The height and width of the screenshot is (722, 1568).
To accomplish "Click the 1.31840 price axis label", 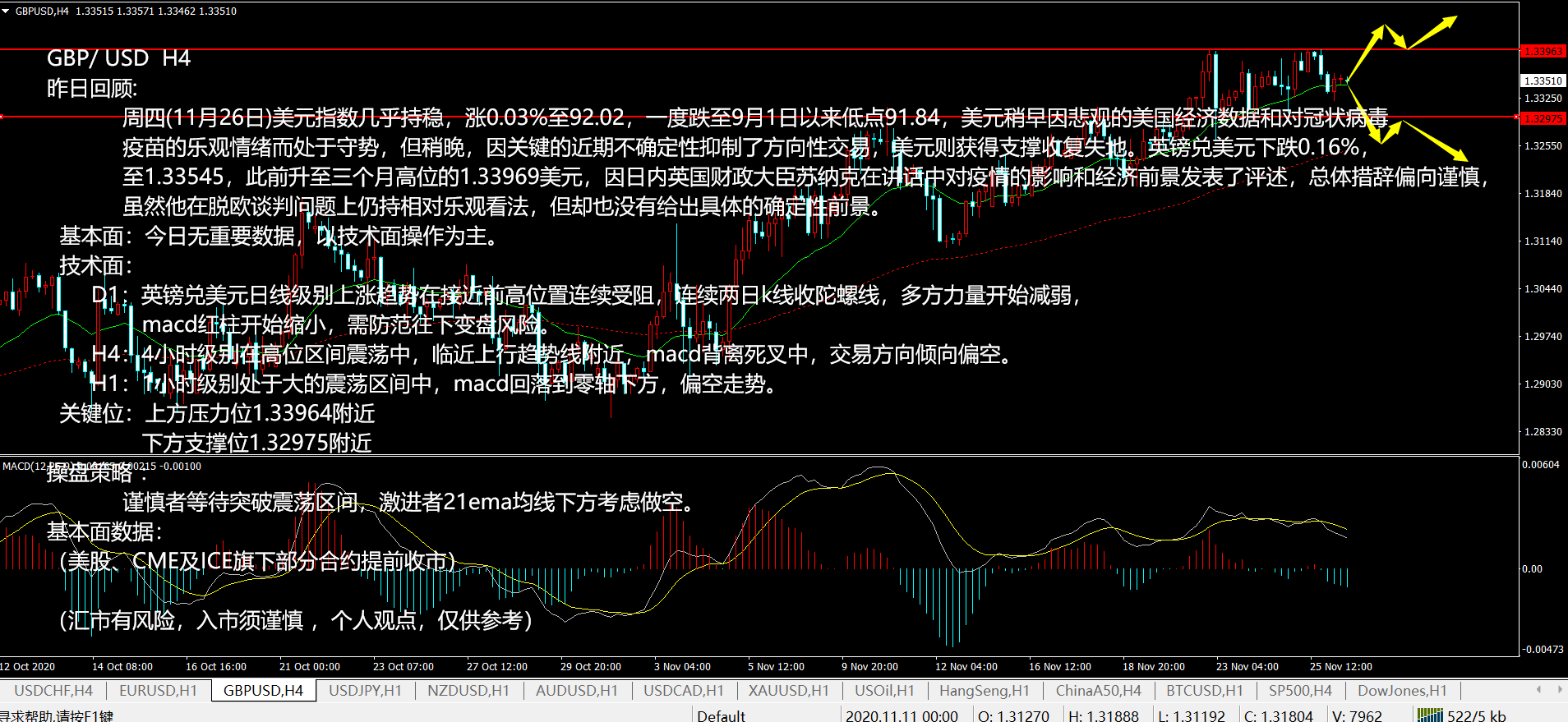I will tap(1543, 193).
